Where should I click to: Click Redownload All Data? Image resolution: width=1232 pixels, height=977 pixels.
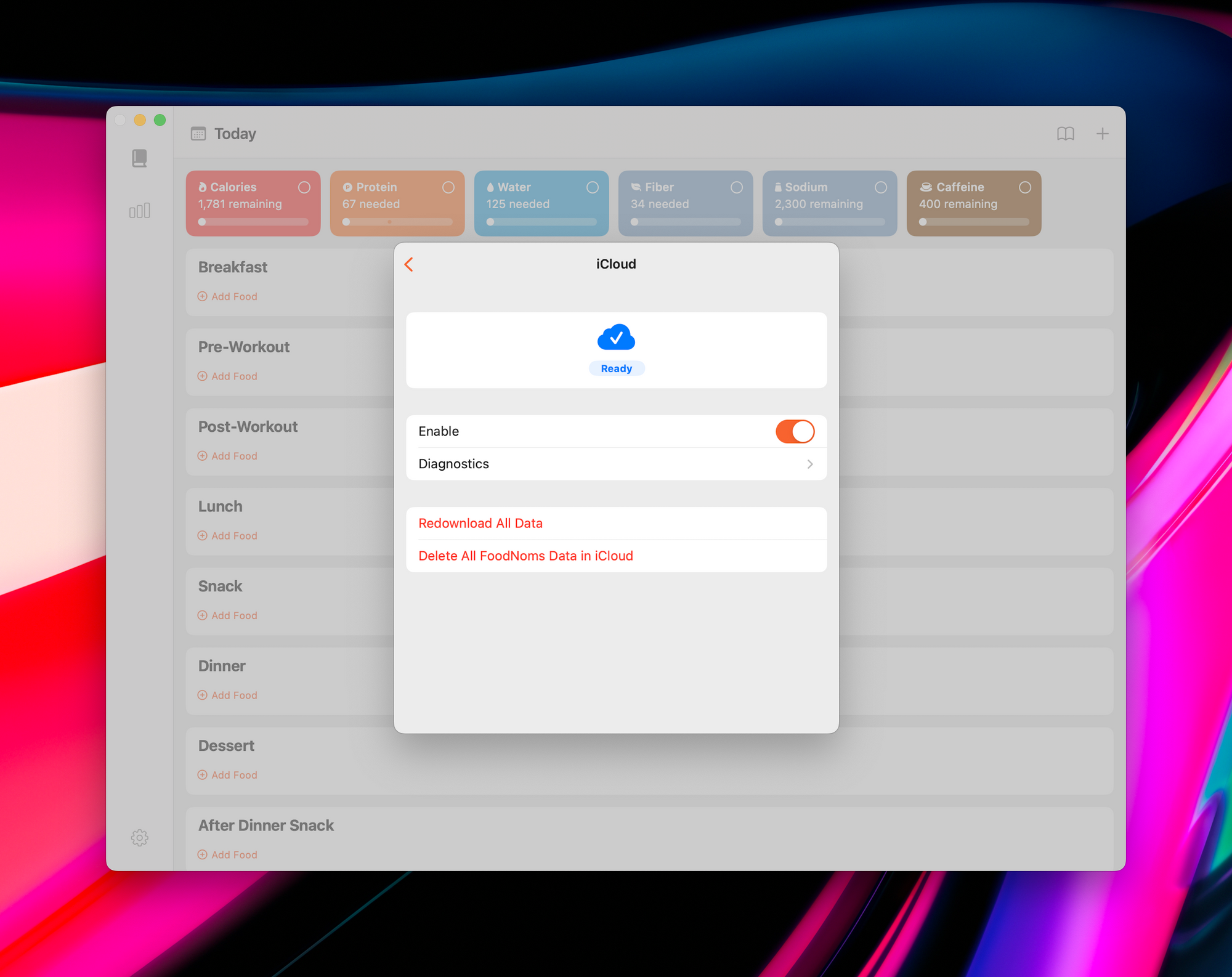click(x=480, y=523)
